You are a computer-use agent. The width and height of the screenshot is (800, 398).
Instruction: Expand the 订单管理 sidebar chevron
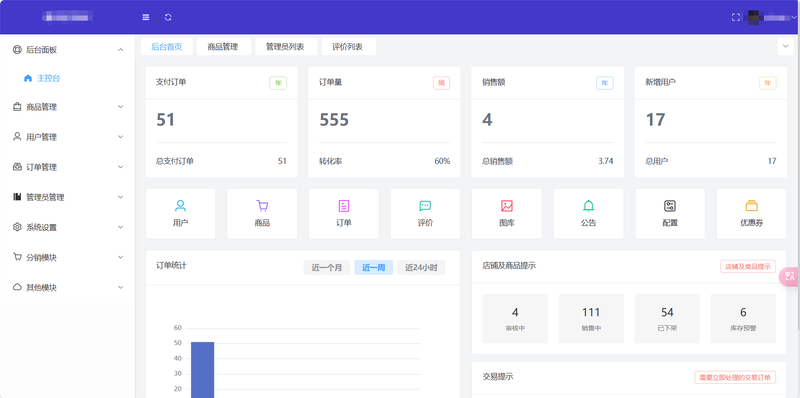pyautogui.click(x=120, y=167)
